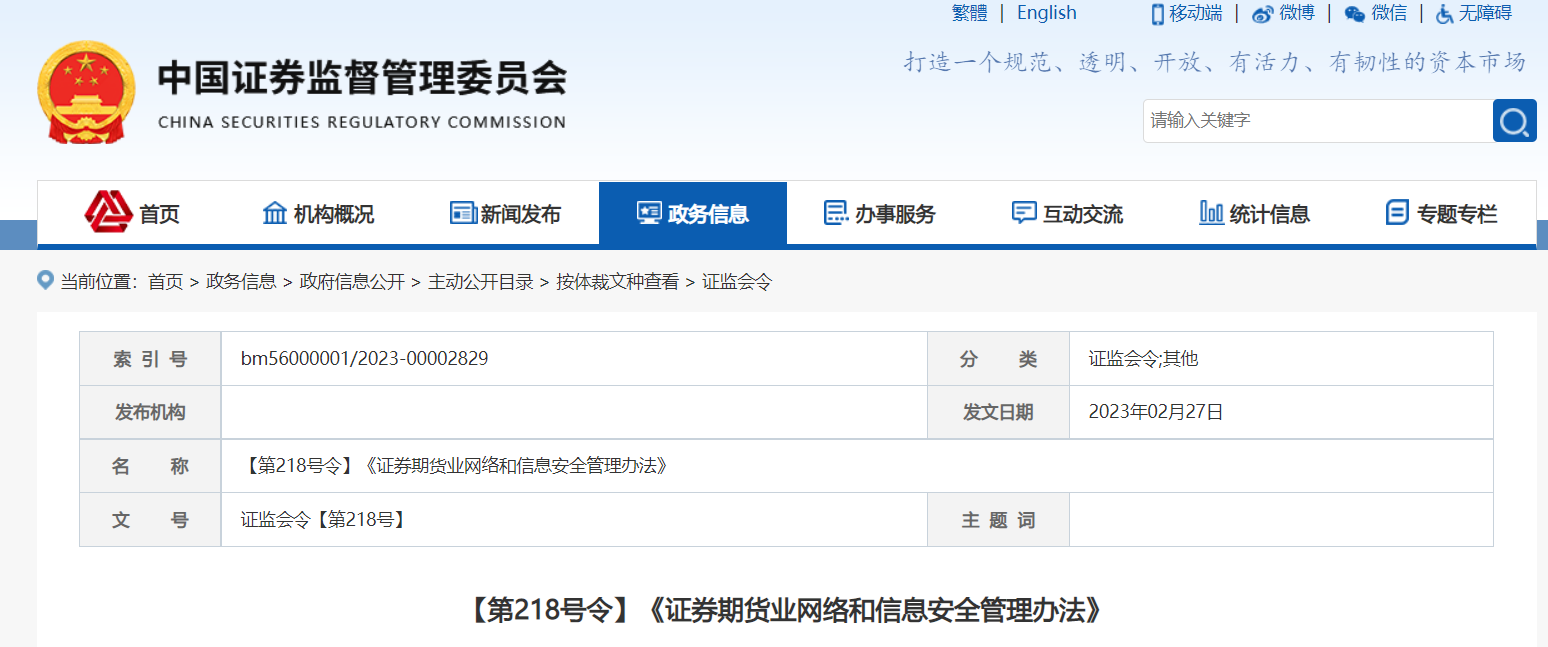Click the form icon beside 办事服务
Screen dimensions: 1548x647
(x=836, y=213)
